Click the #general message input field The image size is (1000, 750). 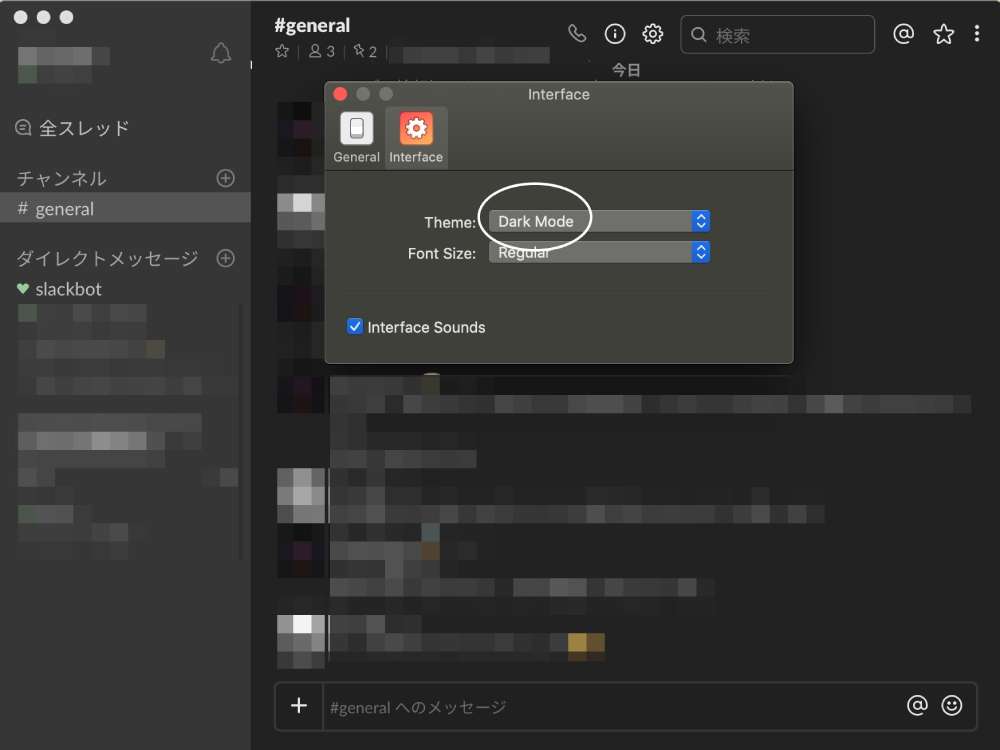coord(612,707)
